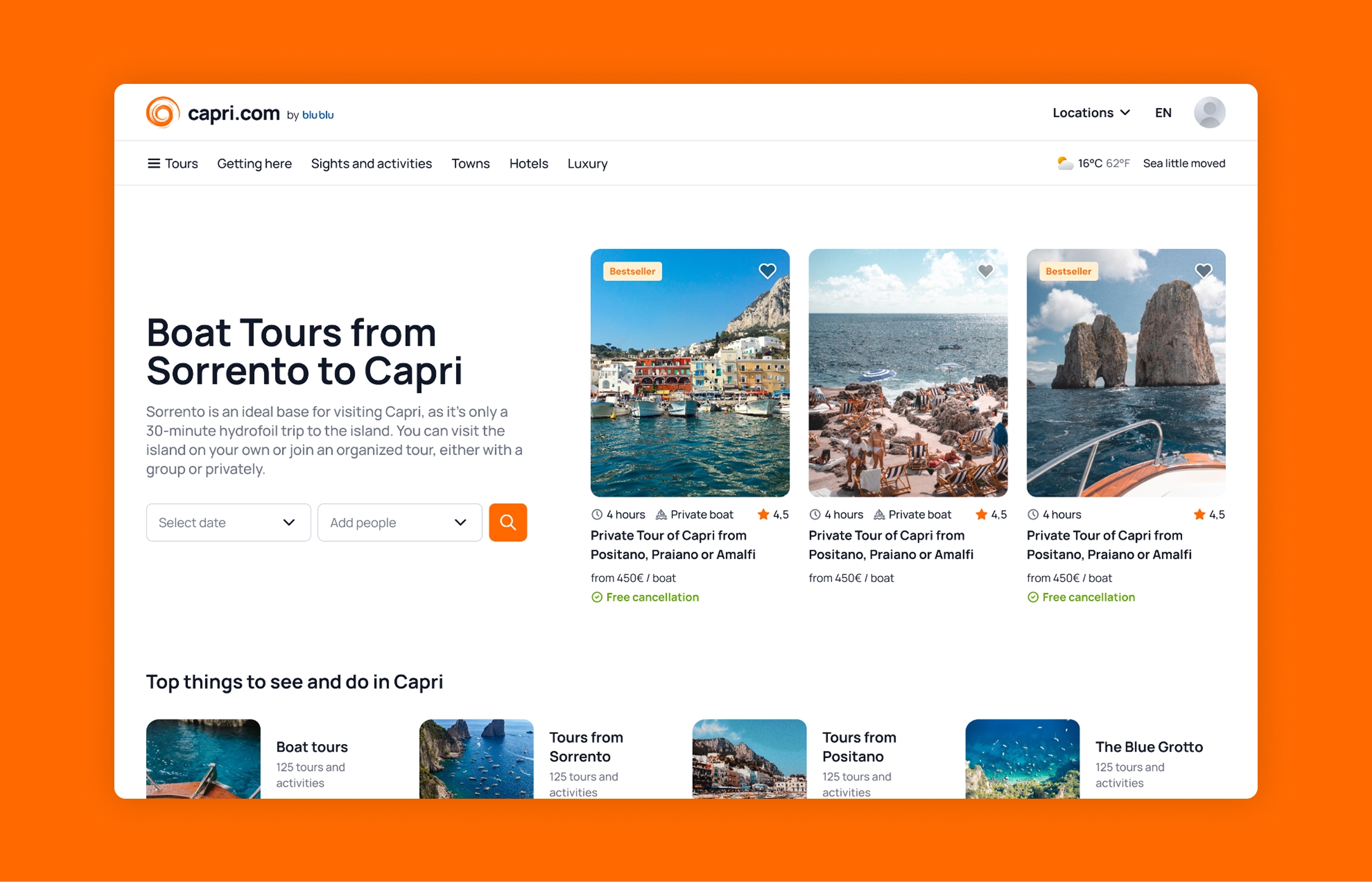Open the Hotels navigation item
The width and height of the screenshot is (1372, 882).
[528, 163]
